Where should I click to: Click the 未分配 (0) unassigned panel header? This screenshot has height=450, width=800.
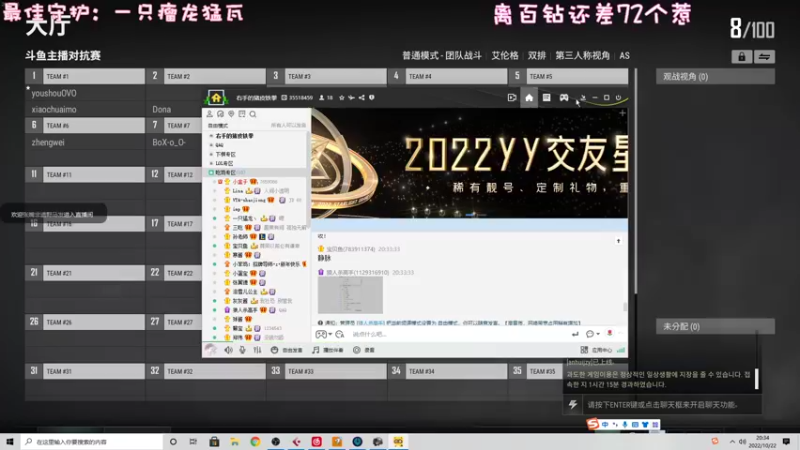click(715, 327)
